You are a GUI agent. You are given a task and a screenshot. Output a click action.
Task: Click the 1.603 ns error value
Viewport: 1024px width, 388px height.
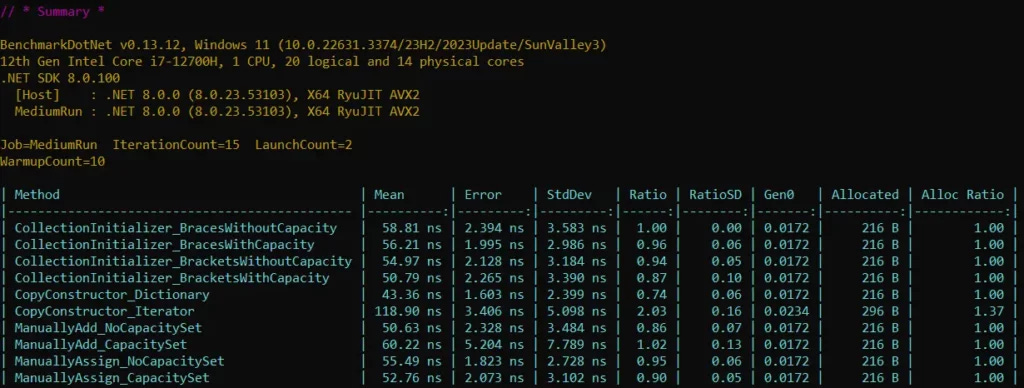pyautogui.click(x=494, y=295)
